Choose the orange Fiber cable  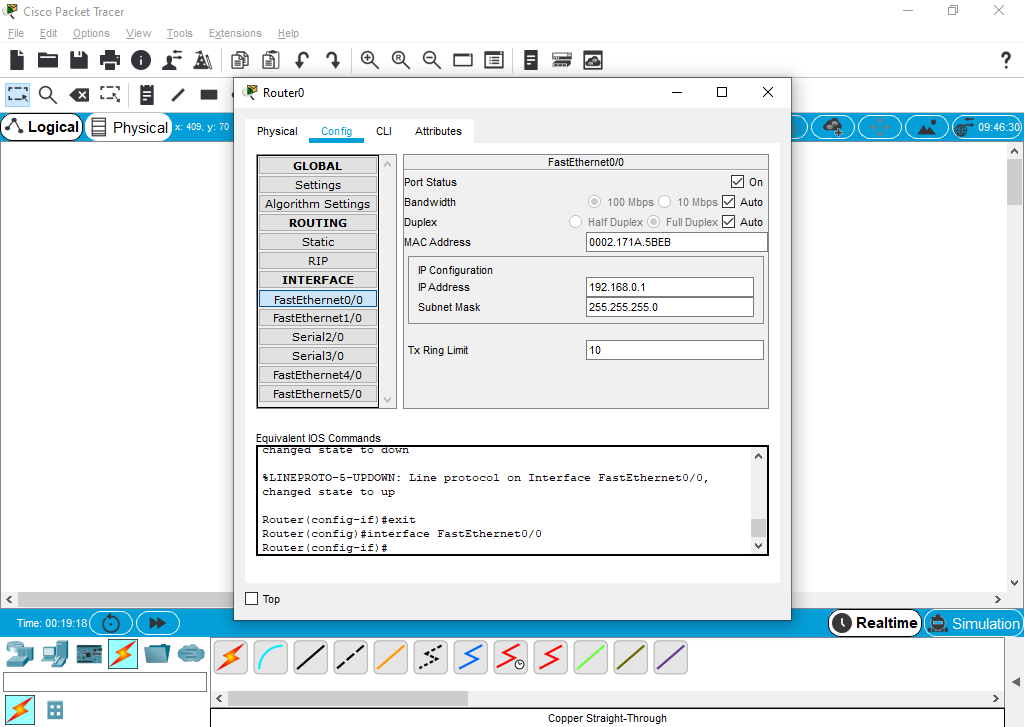pyautogui.click(x=391, y=657)
